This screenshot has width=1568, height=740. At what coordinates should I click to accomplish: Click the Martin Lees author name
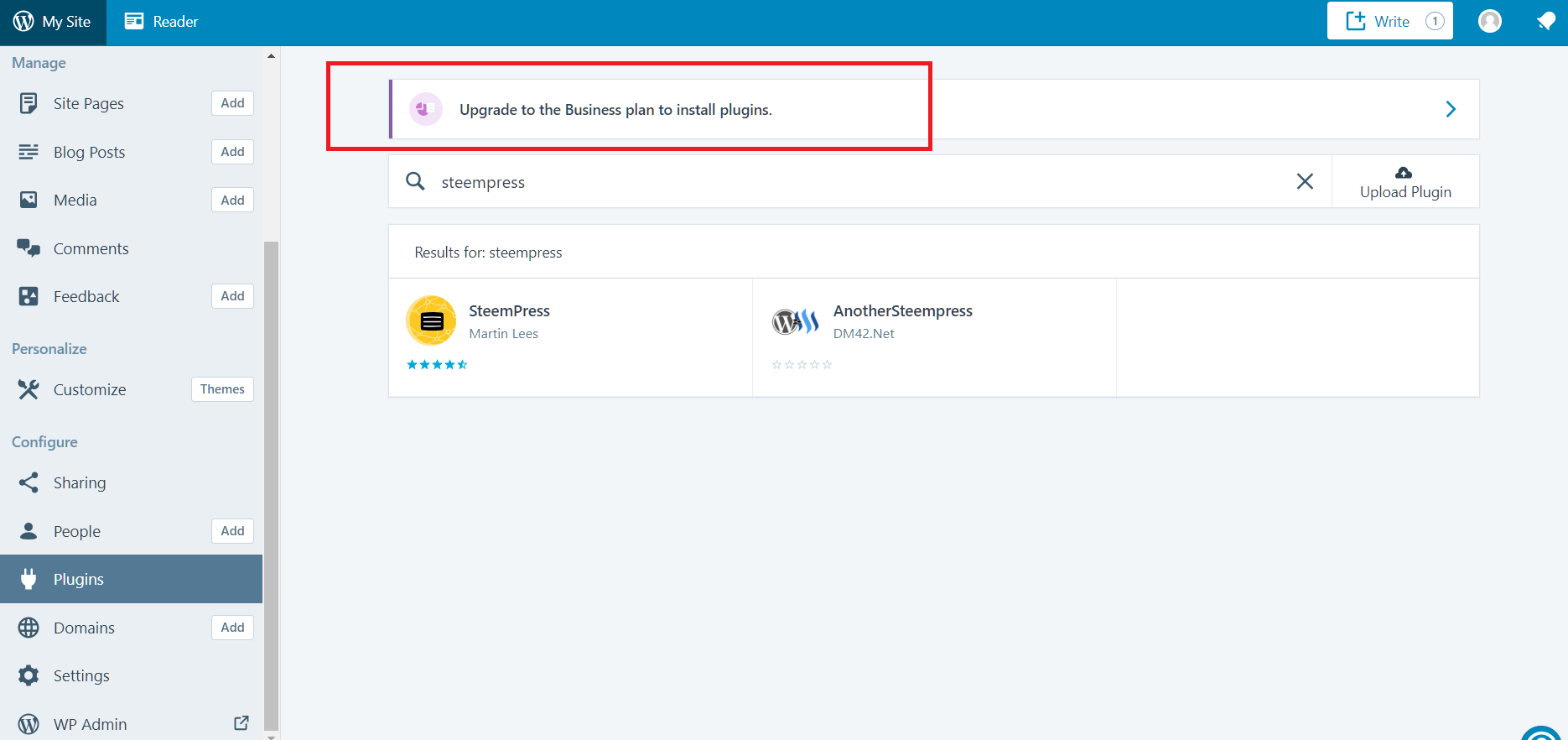coord(503,333)
